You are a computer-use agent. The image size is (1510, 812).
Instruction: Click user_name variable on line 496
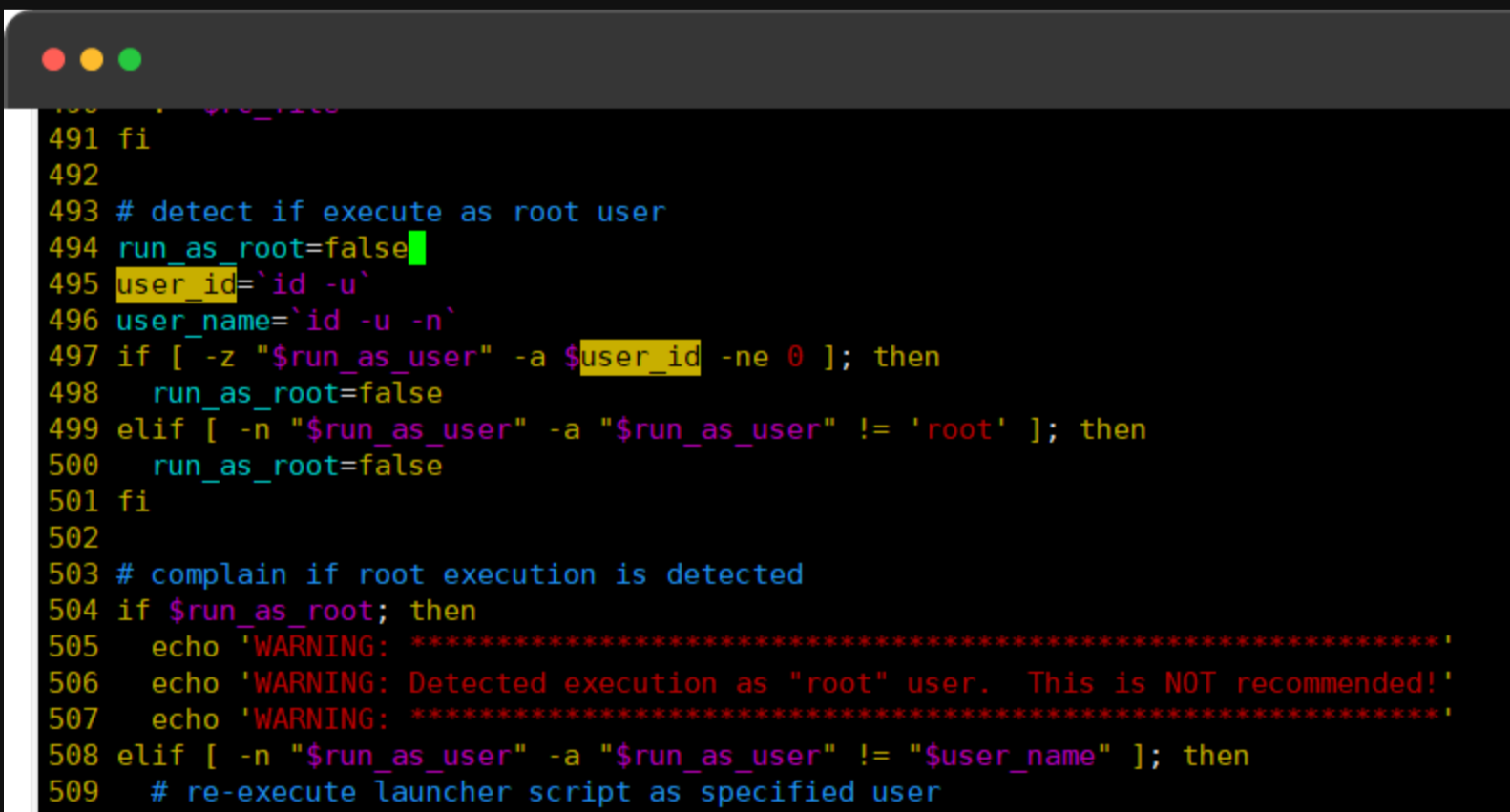point(194,321)
